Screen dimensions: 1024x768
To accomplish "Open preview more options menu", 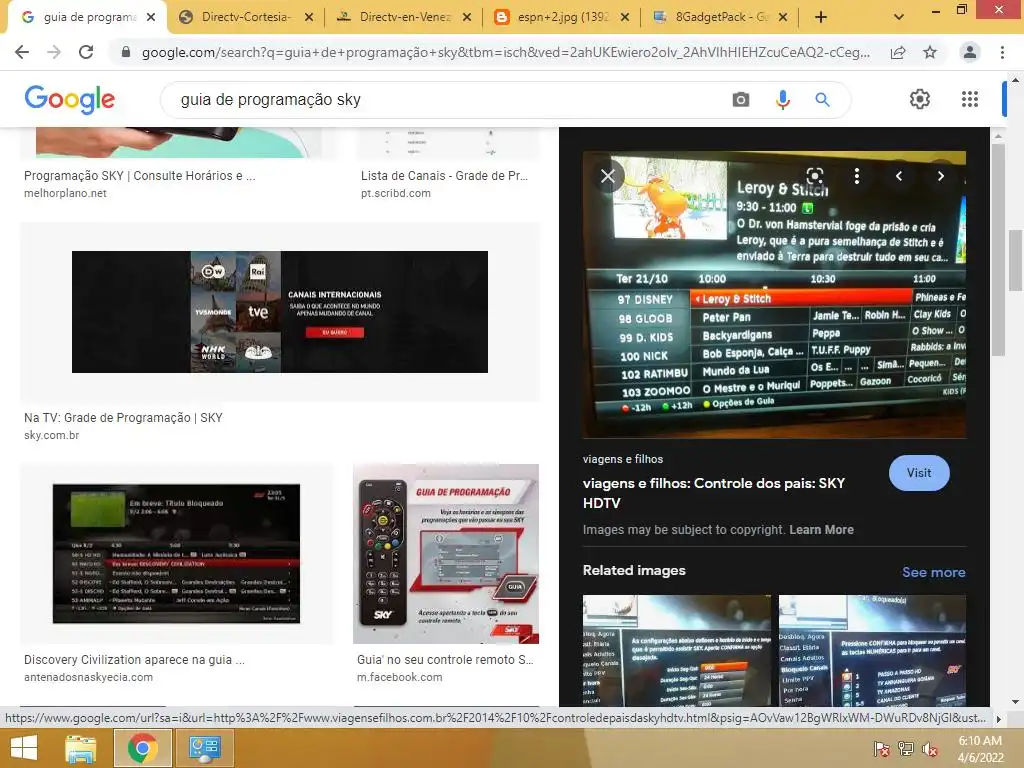I will coord(857,176).
